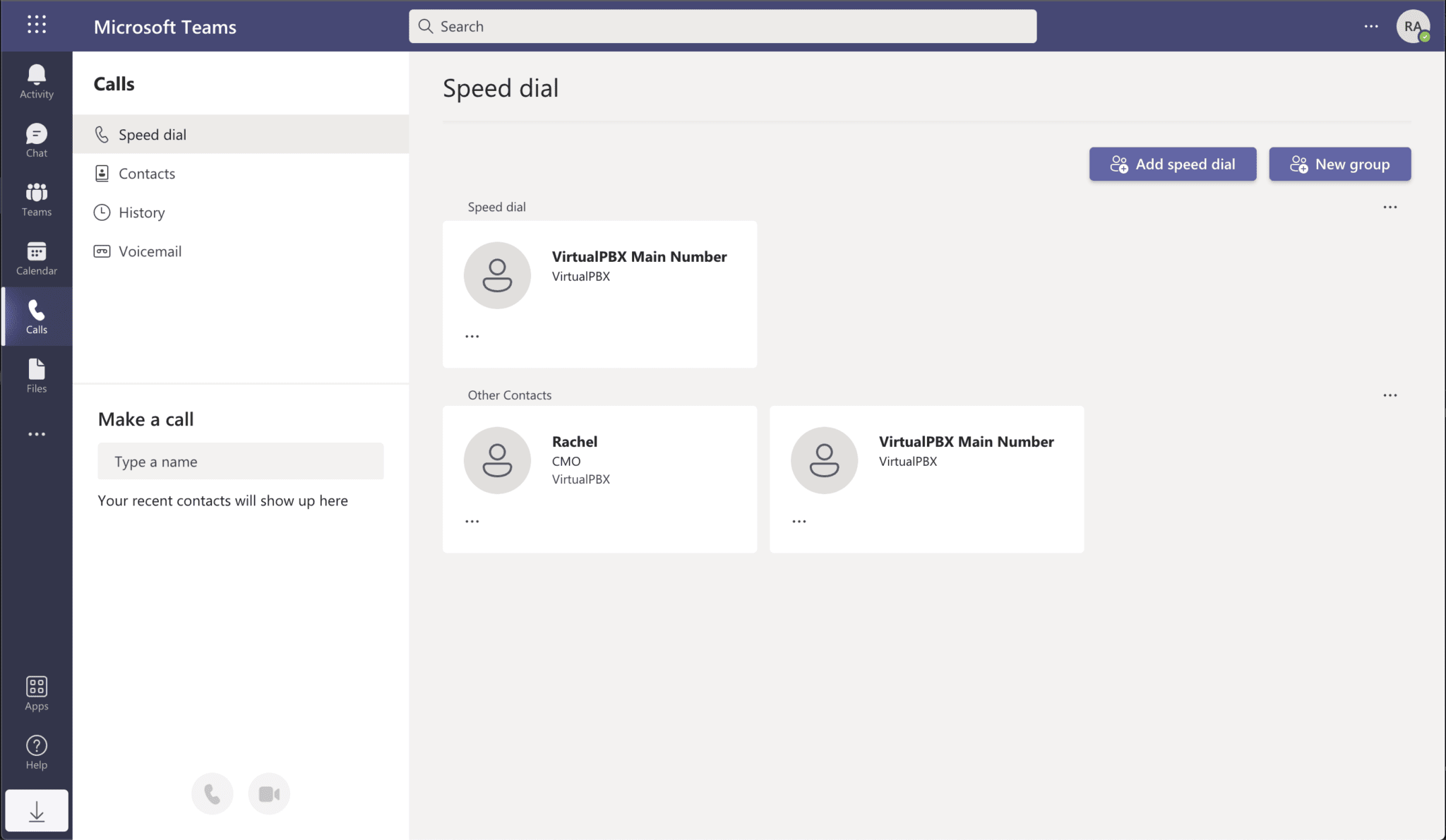Create a New group
Viewport: 1446px width, 840px height.
(x=1338, y=164)
